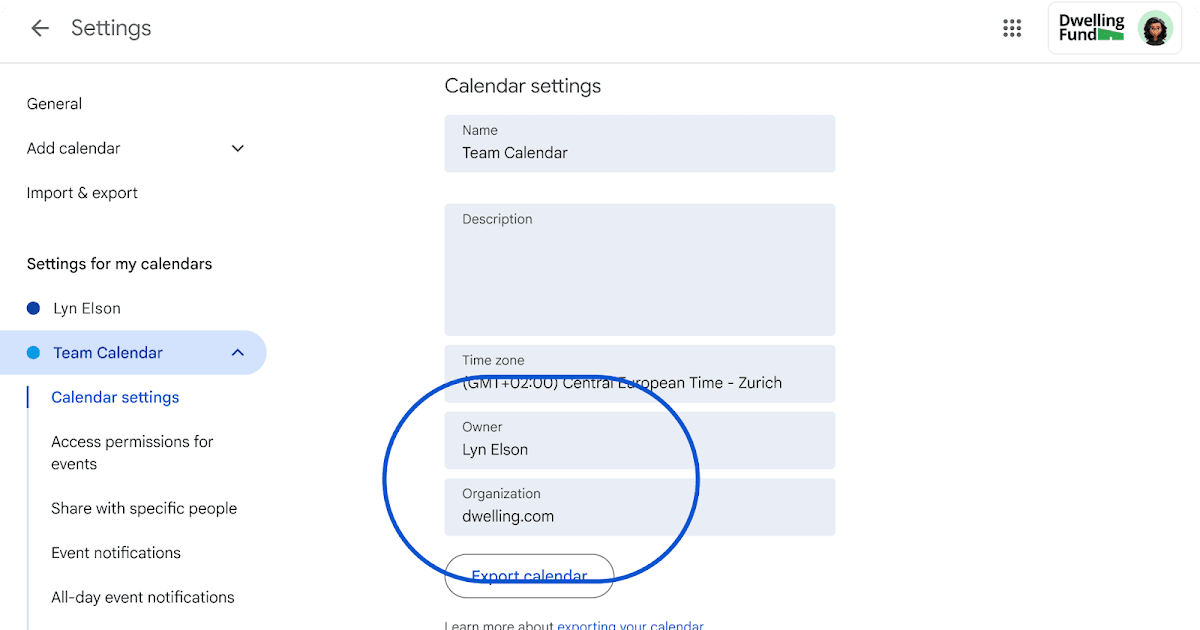Select Calendar settings subsection
The image size is (1200, 630).
115,397
